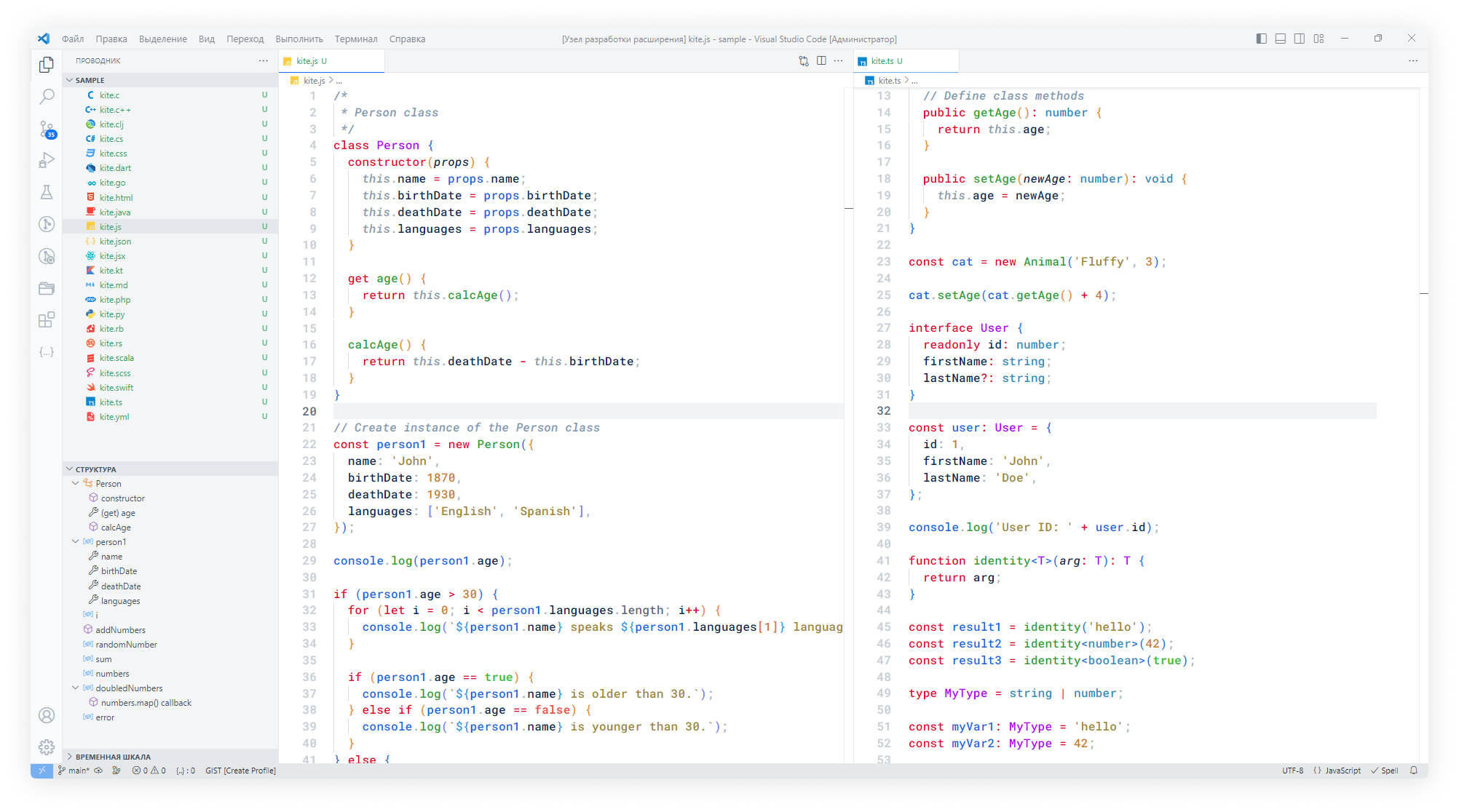
Task: Open the Терминал menu
Action: coord(356,39)
